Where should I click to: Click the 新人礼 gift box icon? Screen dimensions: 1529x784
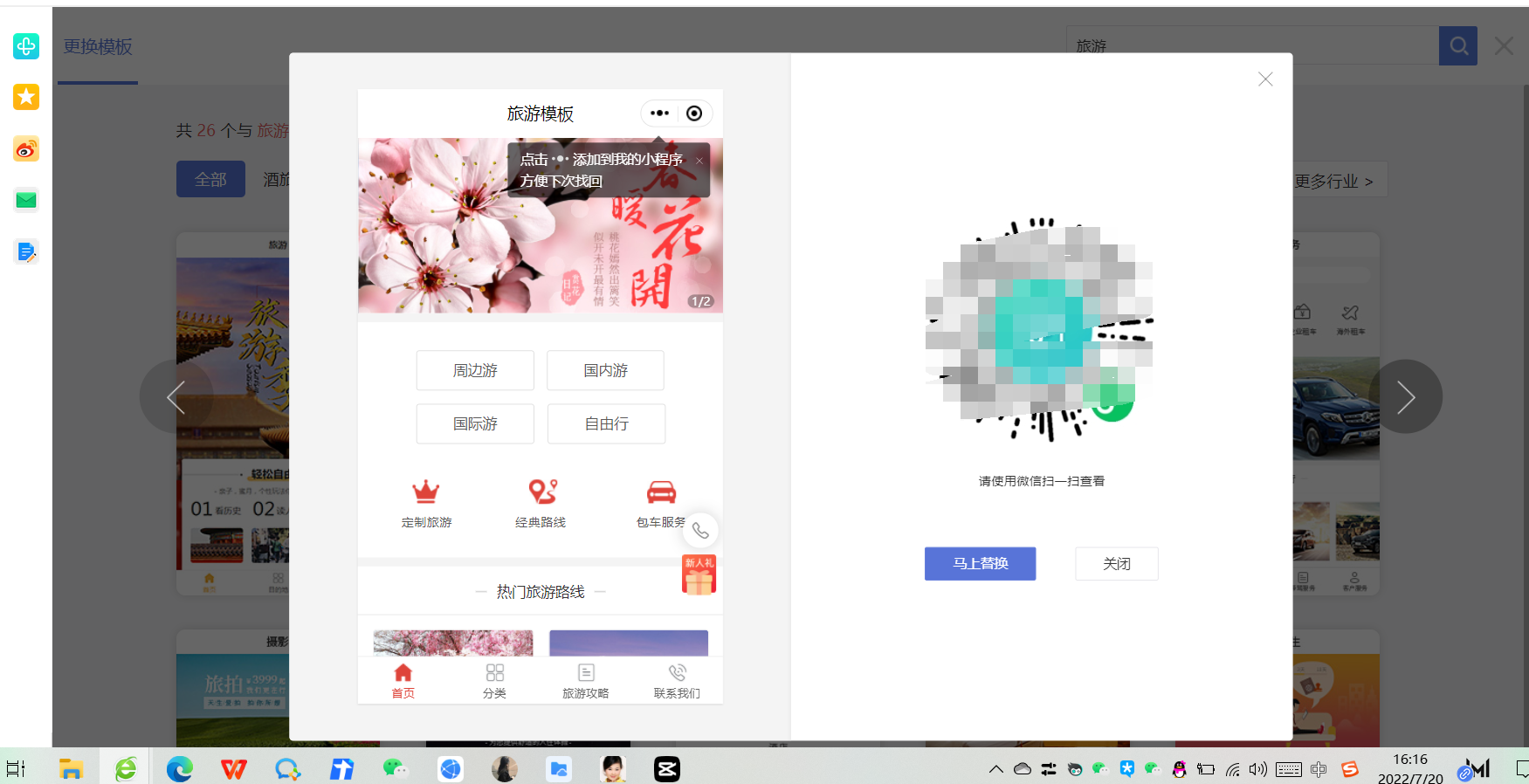[699, 575]
